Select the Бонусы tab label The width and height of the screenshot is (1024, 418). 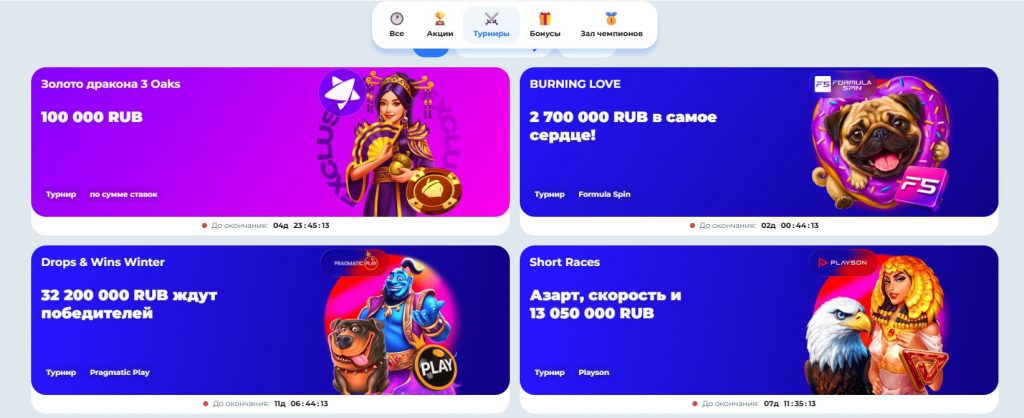pos(545,33)
